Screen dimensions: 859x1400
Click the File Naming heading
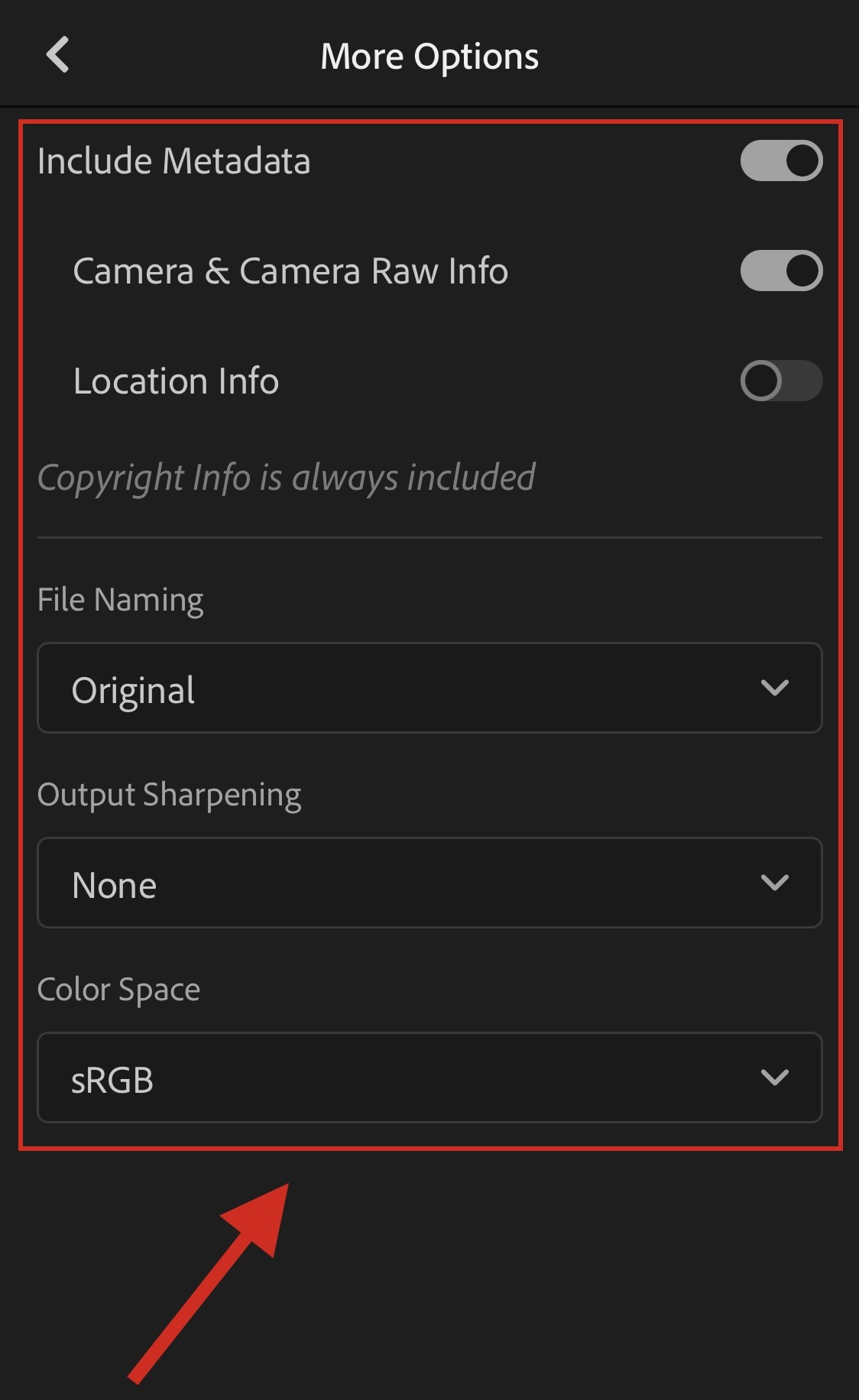coord(121,600)
